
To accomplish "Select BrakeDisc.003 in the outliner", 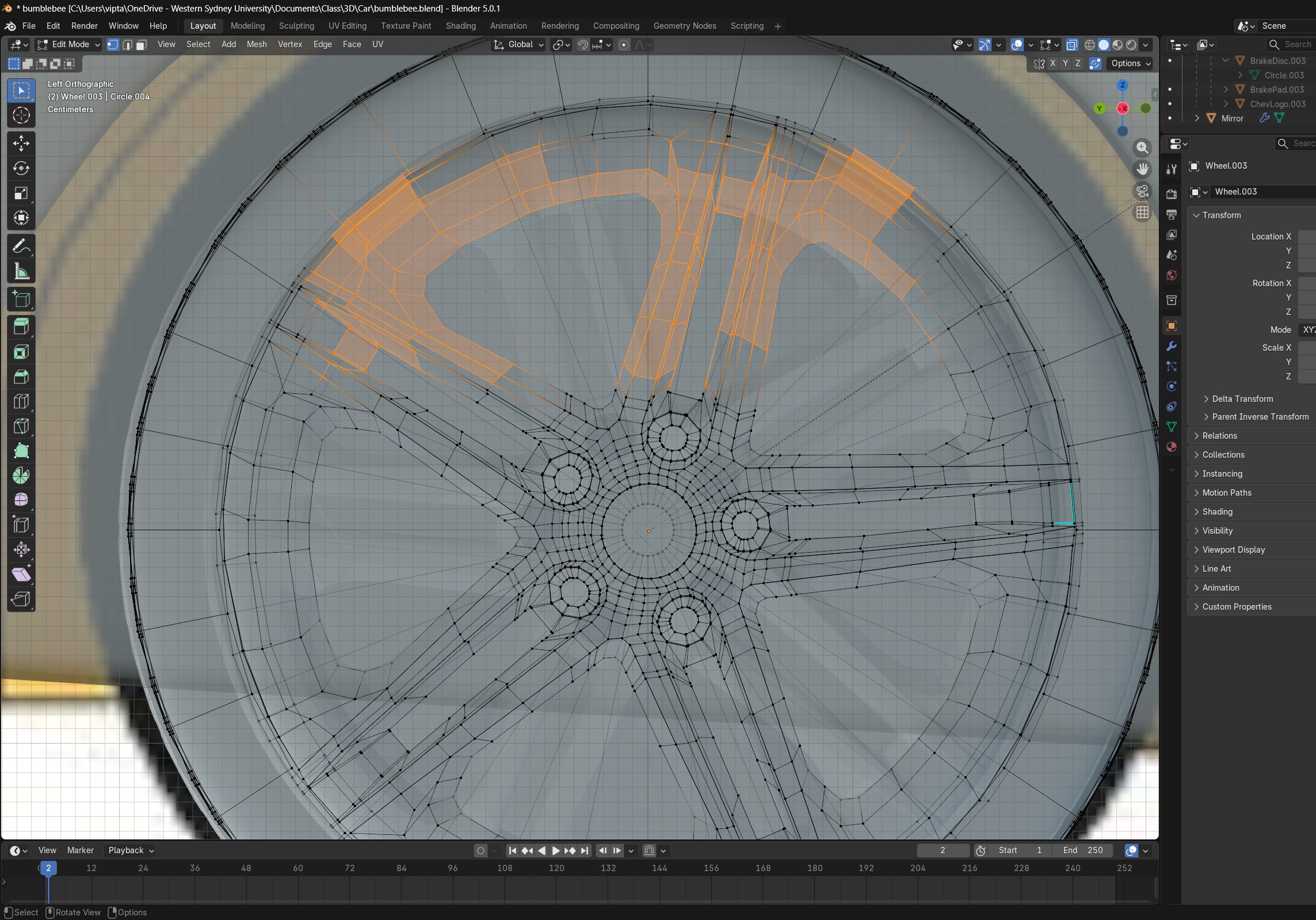I will click(1277, 60).
